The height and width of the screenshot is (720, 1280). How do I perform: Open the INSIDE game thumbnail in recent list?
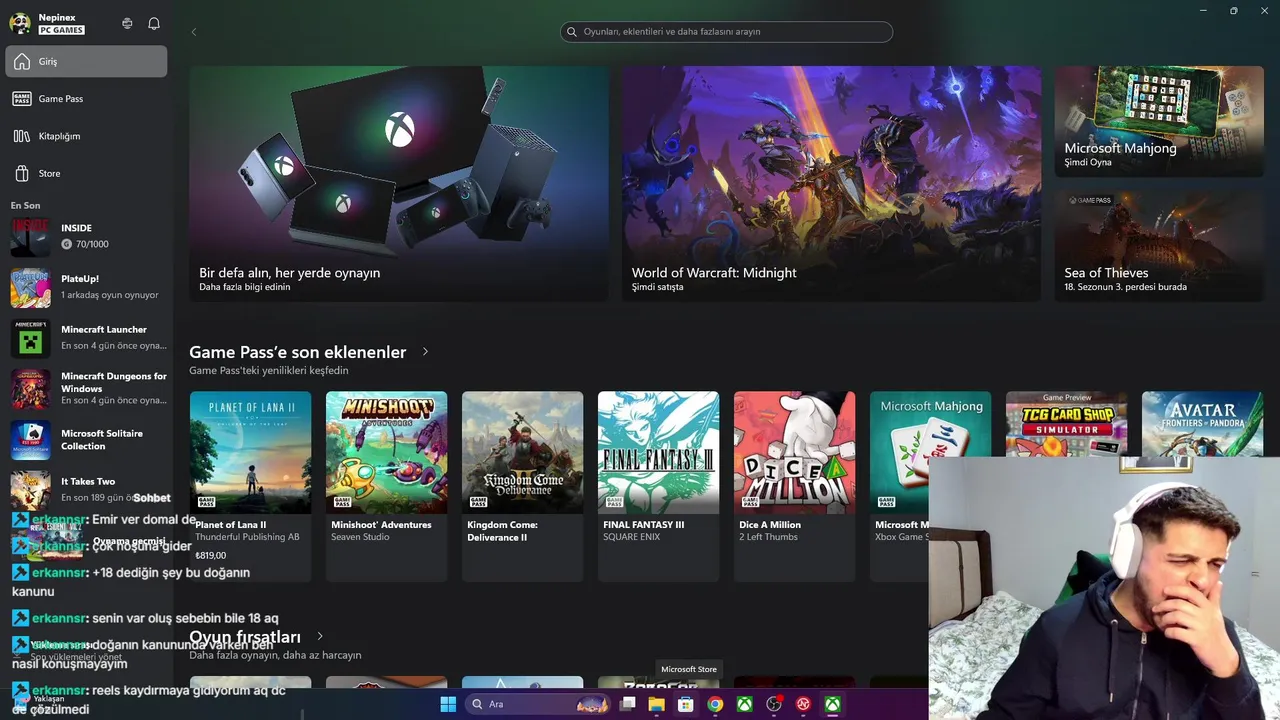[30, 237]
